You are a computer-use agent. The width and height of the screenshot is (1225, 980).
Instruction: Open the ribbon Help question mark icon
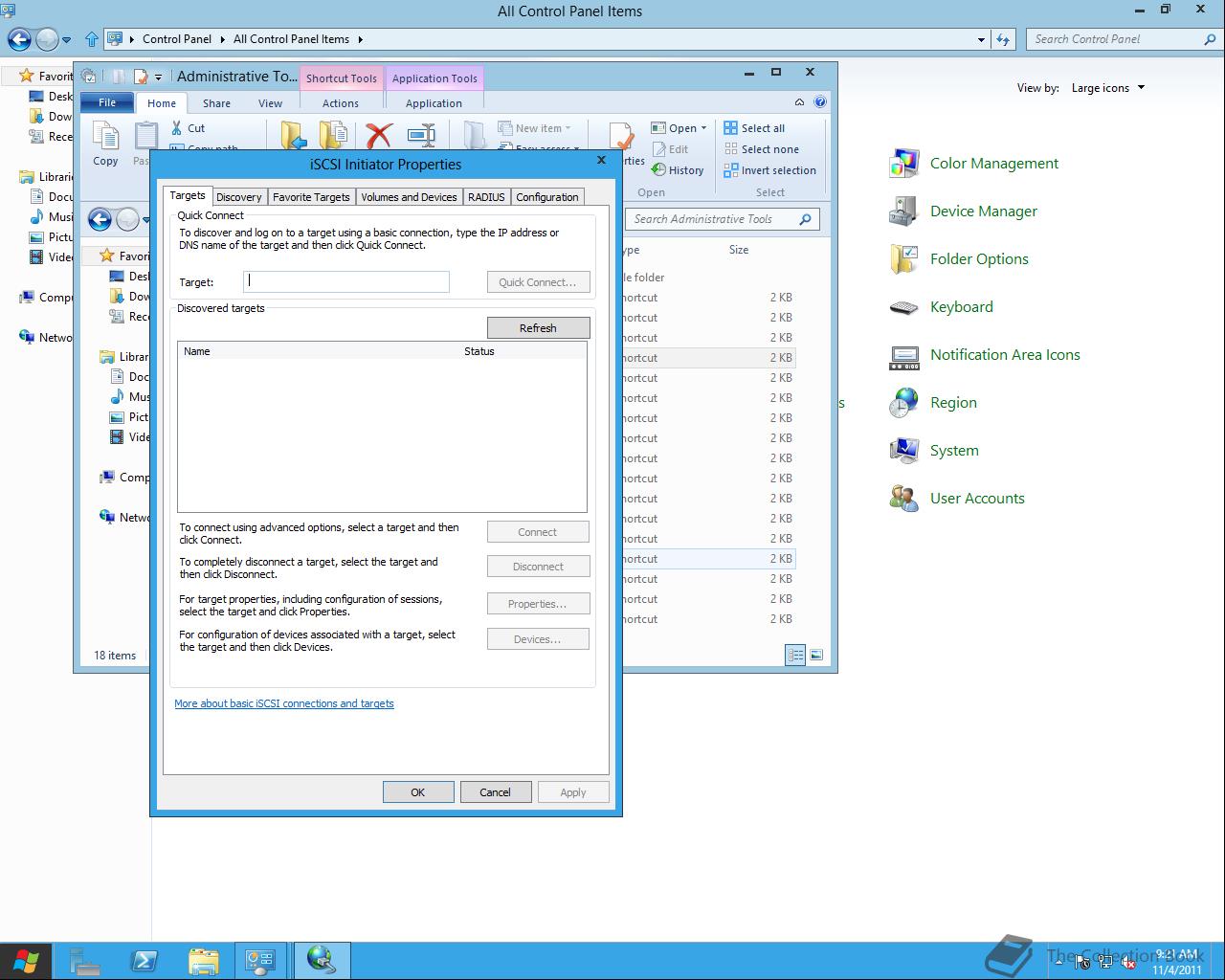pyautogui.click(x=820, y=101)
